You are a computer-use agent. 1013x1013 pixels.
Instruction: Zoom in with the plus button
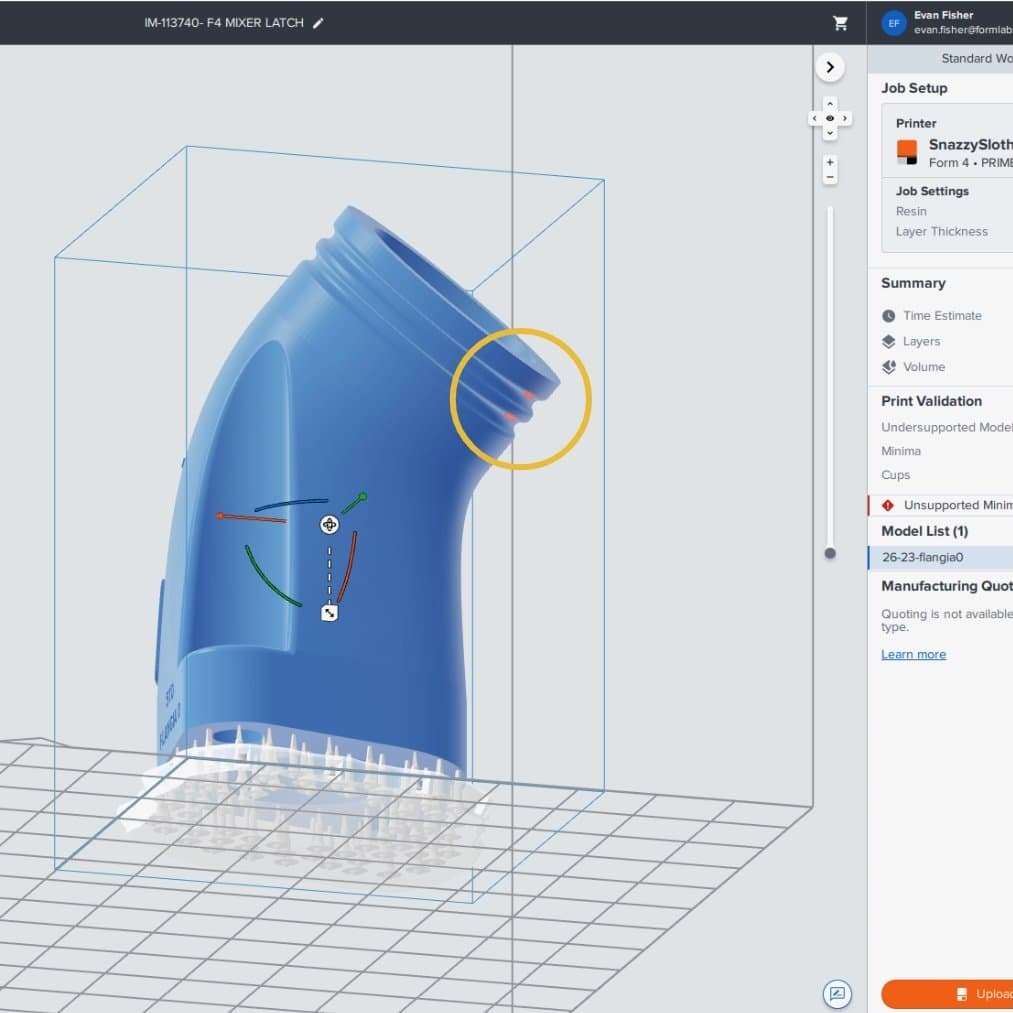click(x=830, y=162)
